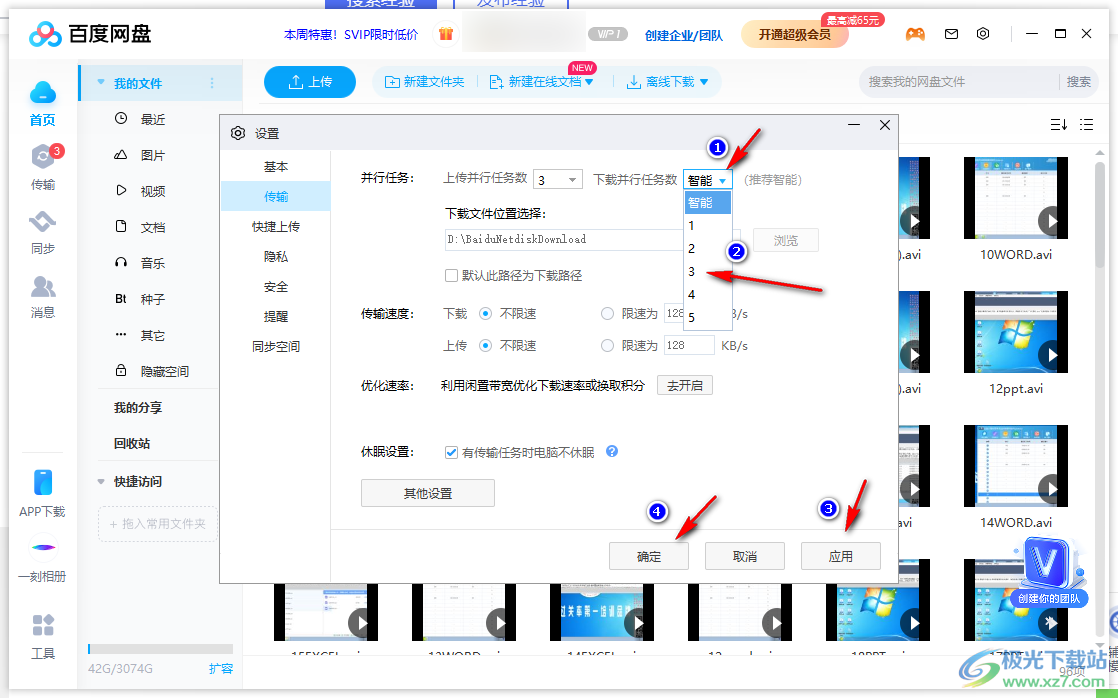Choose option 3 in download tasks list
This screenshot has height=698, width=1118.
pos(708,272)
